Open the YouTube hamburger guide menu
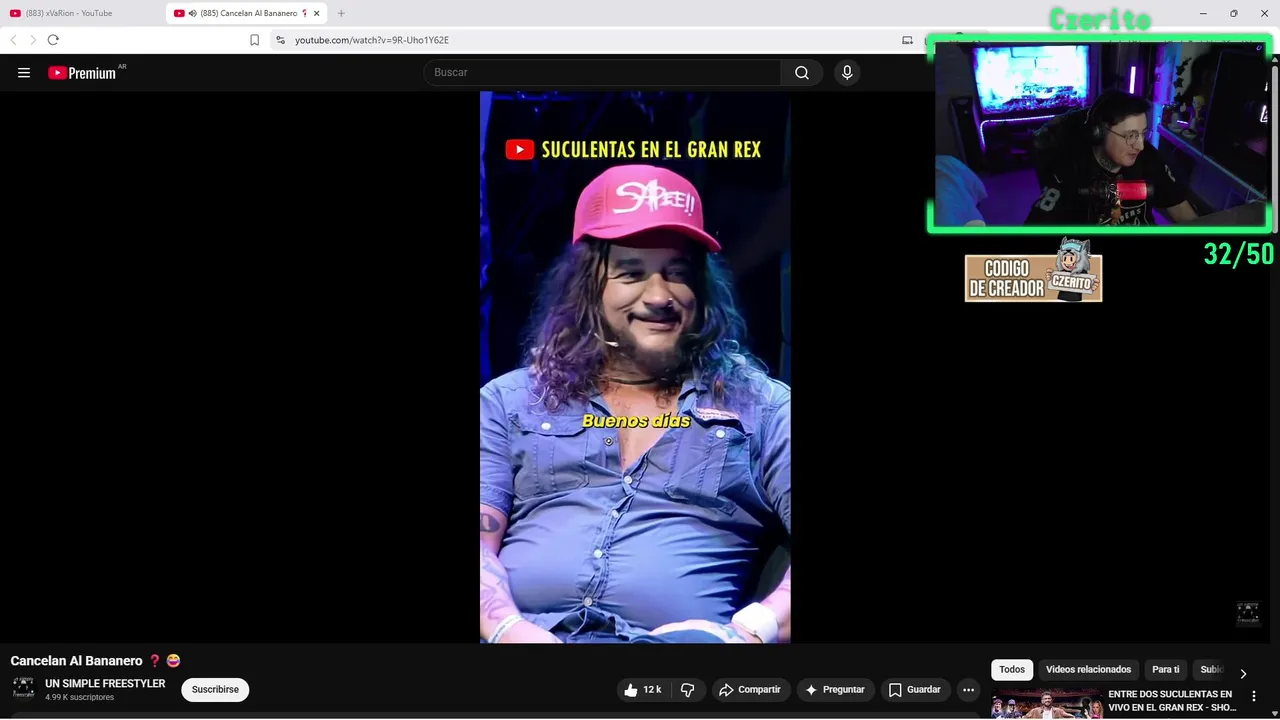The image size is (1280, 720). 24,73
